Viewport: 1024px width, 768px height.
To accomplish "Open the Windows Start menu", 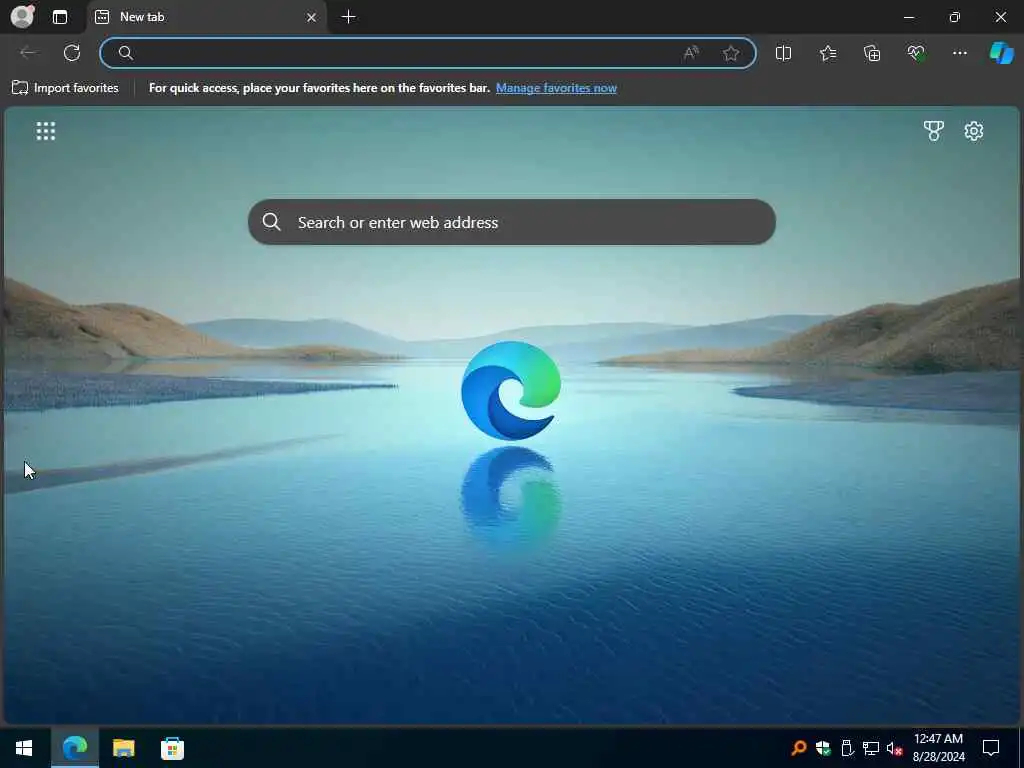I will [24, 748].
